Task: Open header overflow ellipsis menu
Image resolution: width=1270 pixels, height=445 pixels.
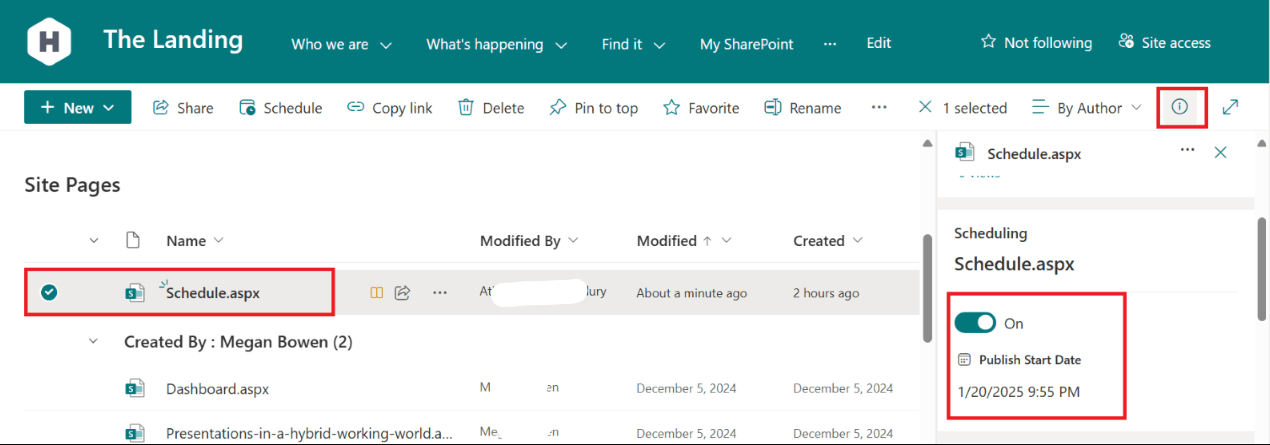Action: 830,43
